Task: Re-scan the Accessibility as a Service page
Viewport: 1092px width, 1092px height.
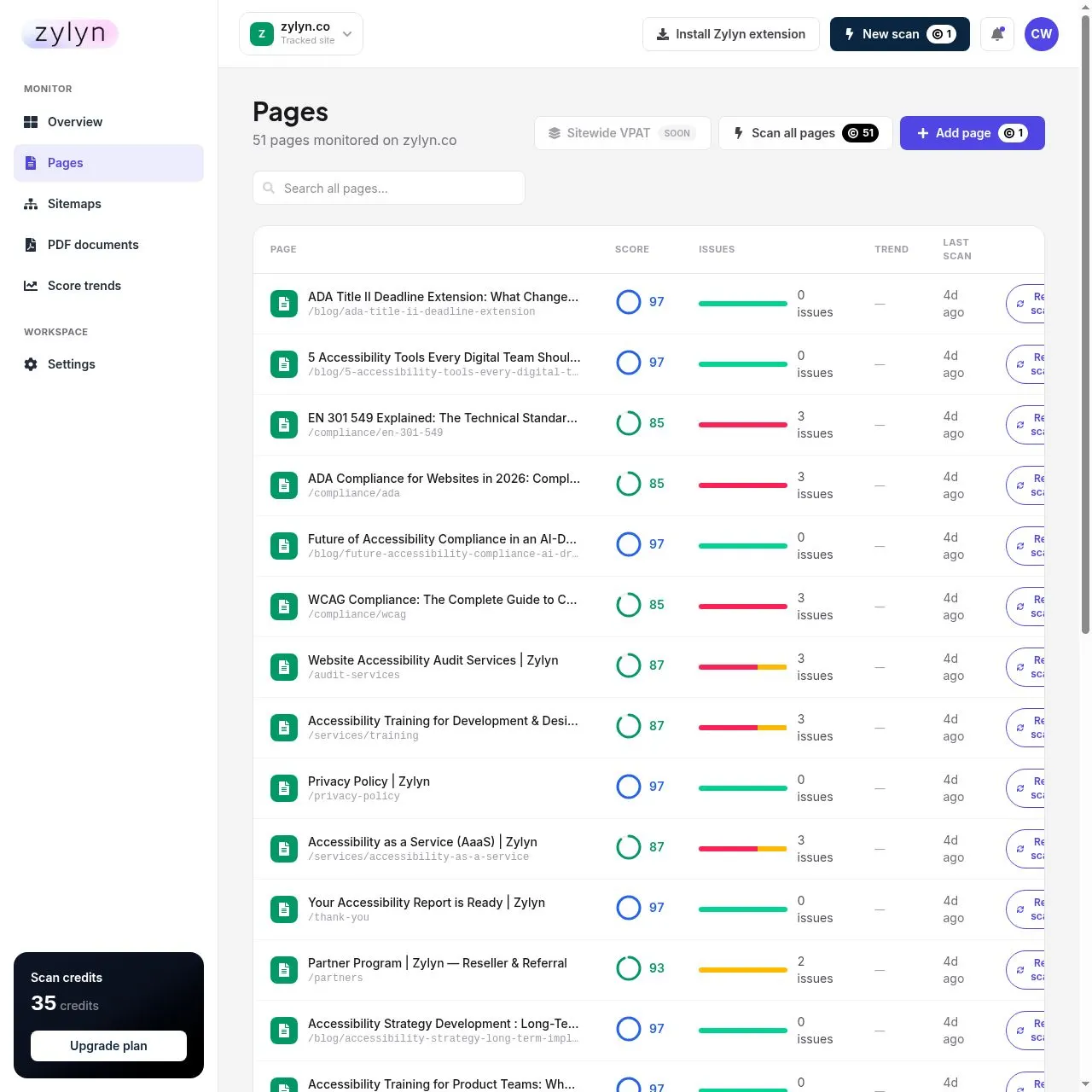Action: (x=1026, y=849)
